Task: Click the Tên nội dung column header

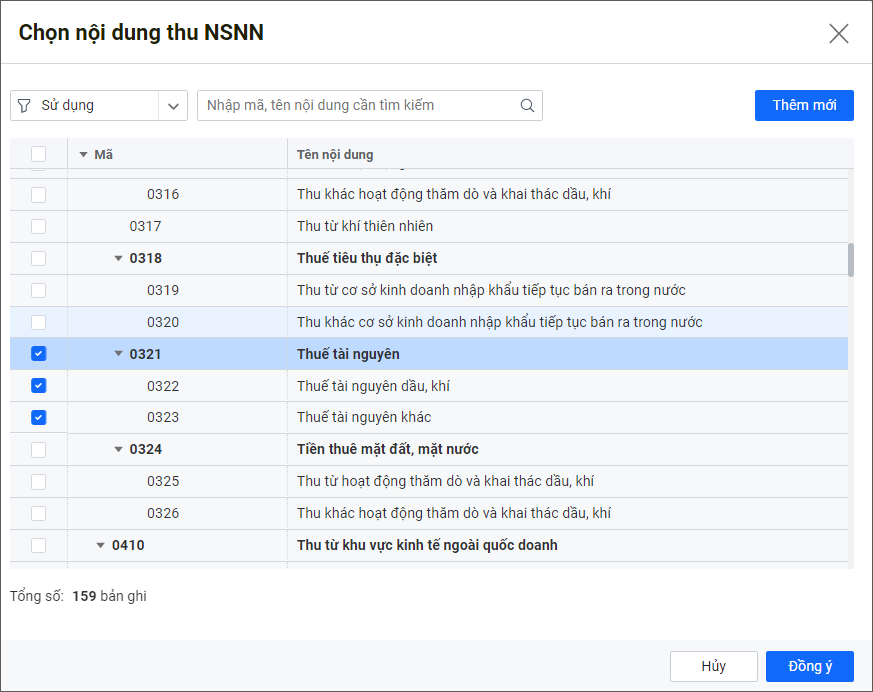Action: [x=335, y=155]
